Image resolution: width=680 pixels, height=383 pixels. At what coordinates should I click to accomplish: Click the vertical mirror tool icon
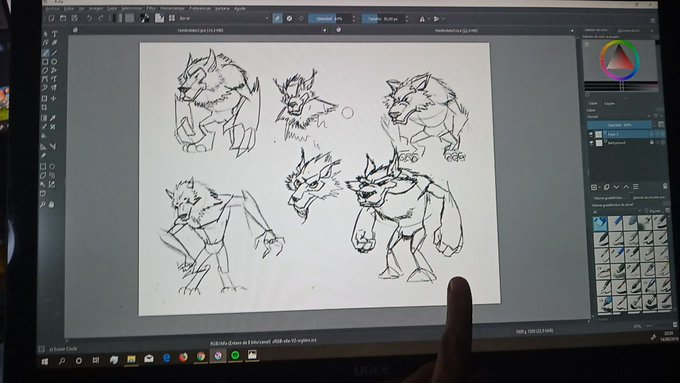437,19
